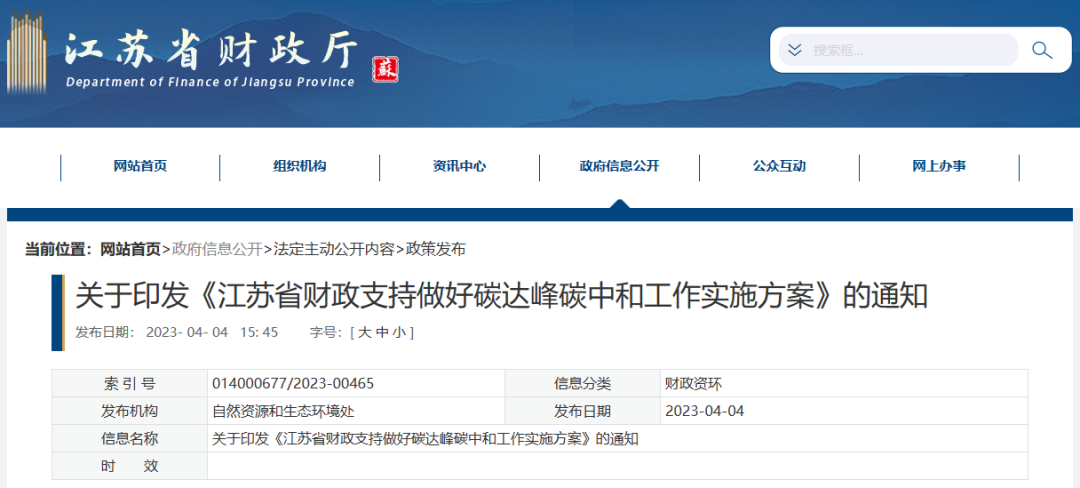The height and width of the screenshot is (488, 1080).
Task: Click the 当前位置 breadcrumb label
Action: click(x=59, y=249)
